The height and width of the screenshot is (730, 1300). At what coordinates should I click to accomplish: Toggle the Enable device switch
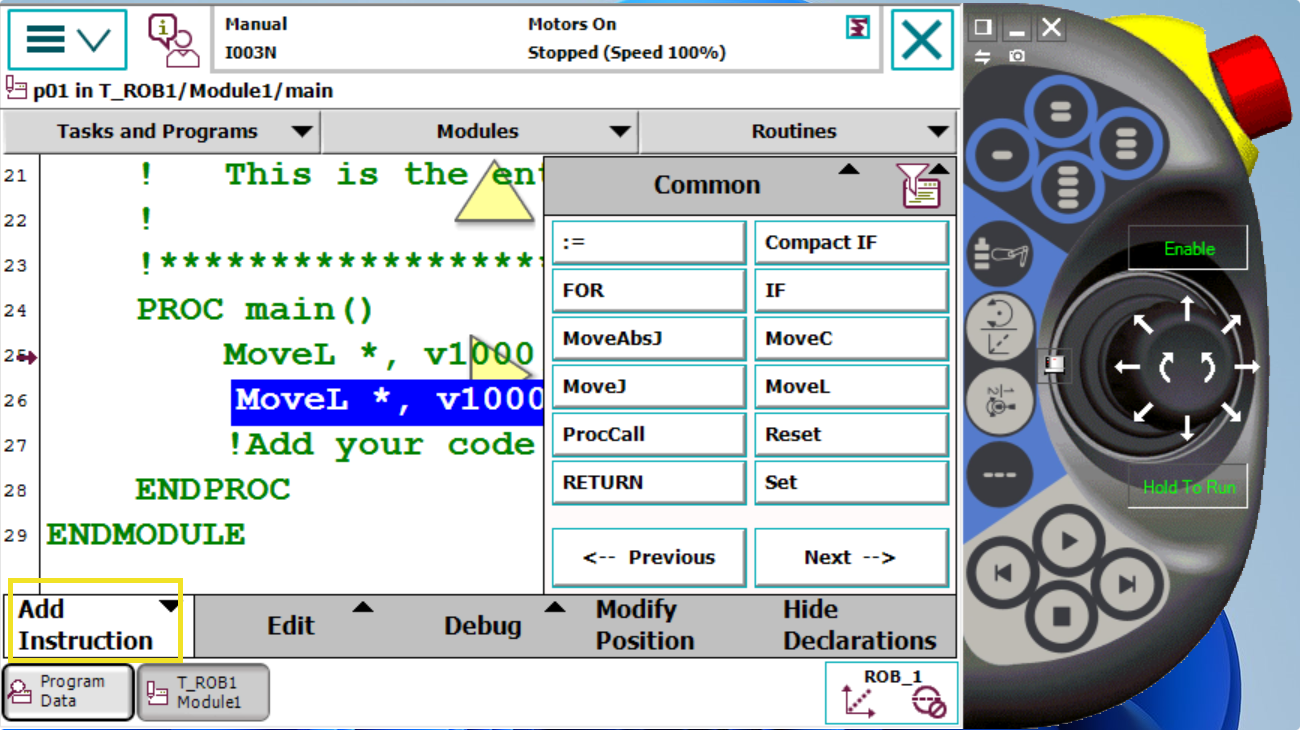(x=1188, y=248)
